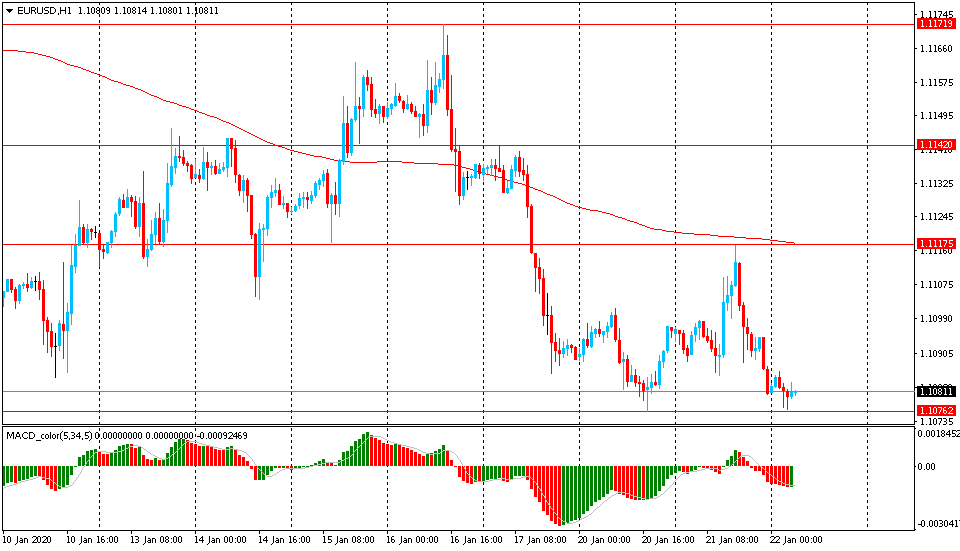Click the 17 Jan 08:00 time label
The image size is (960, 551).
pyautogui.click(x=540, y=539)
